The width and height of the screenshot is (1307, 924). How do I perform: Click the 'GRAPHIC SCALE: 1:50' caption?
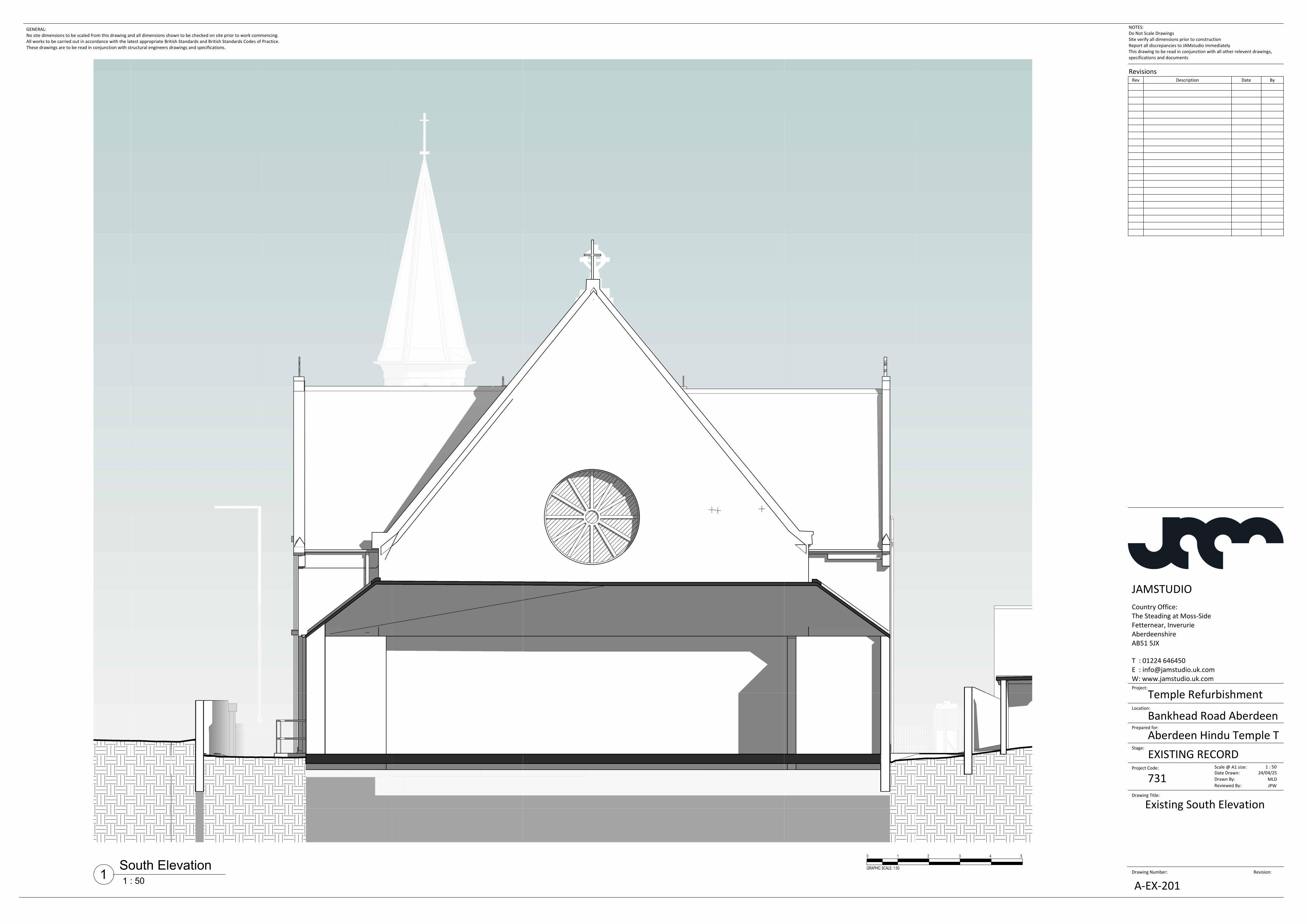click(883, 868)
